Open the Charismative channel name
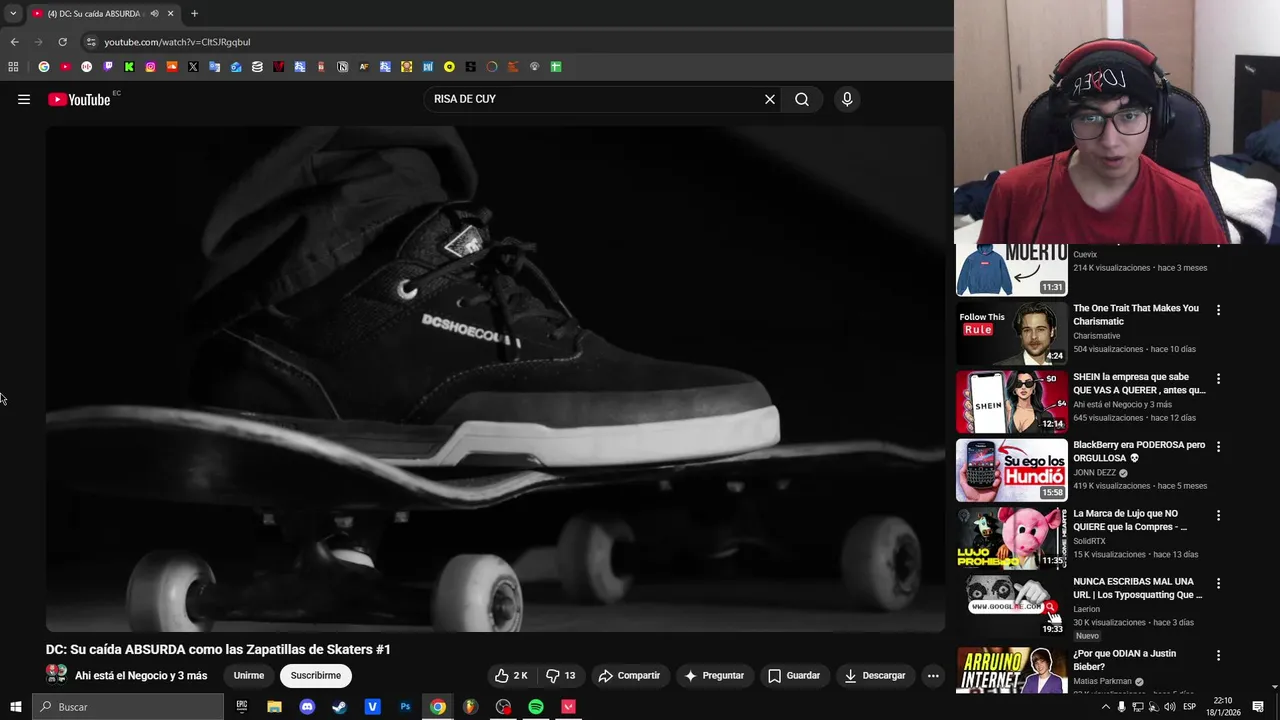1280x720 pixels. (1096, 336)
